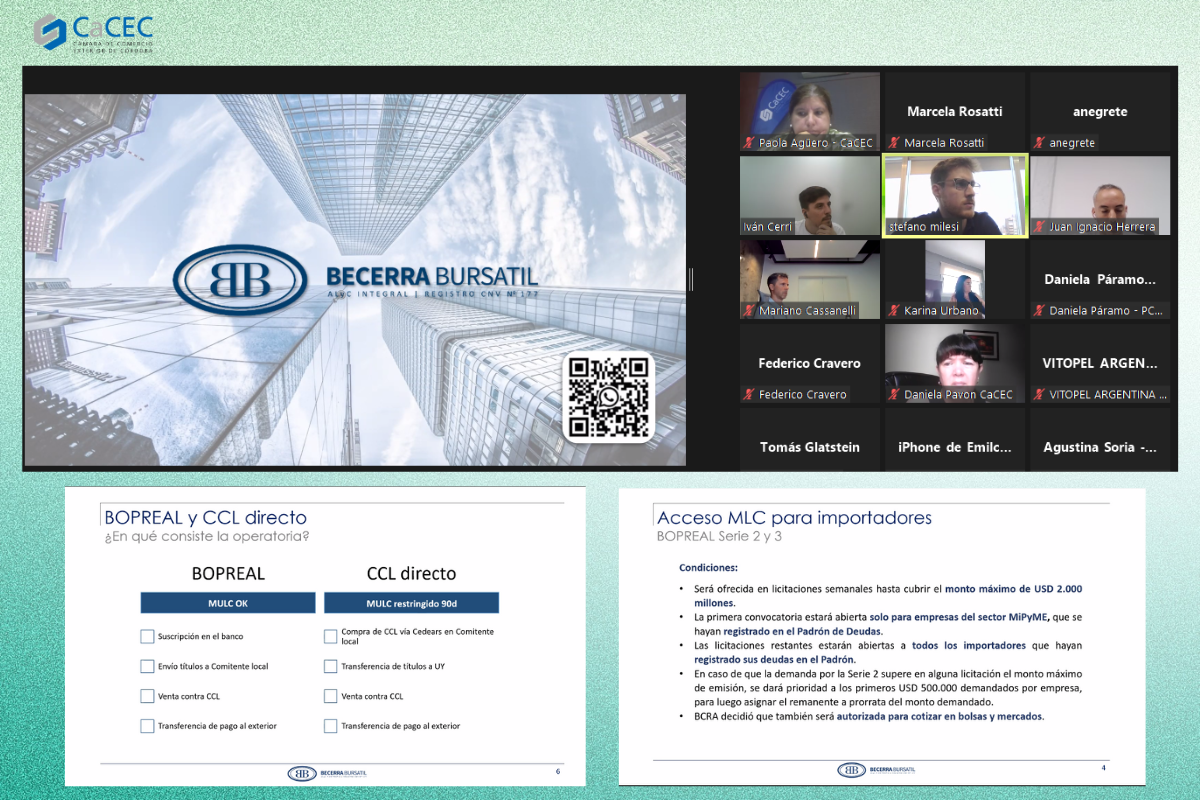Viewport: 1200px width, 800px height.
Task: Click muted mic icon beside Paola Agüero - CaCEC
Action: tap(748, 143)
